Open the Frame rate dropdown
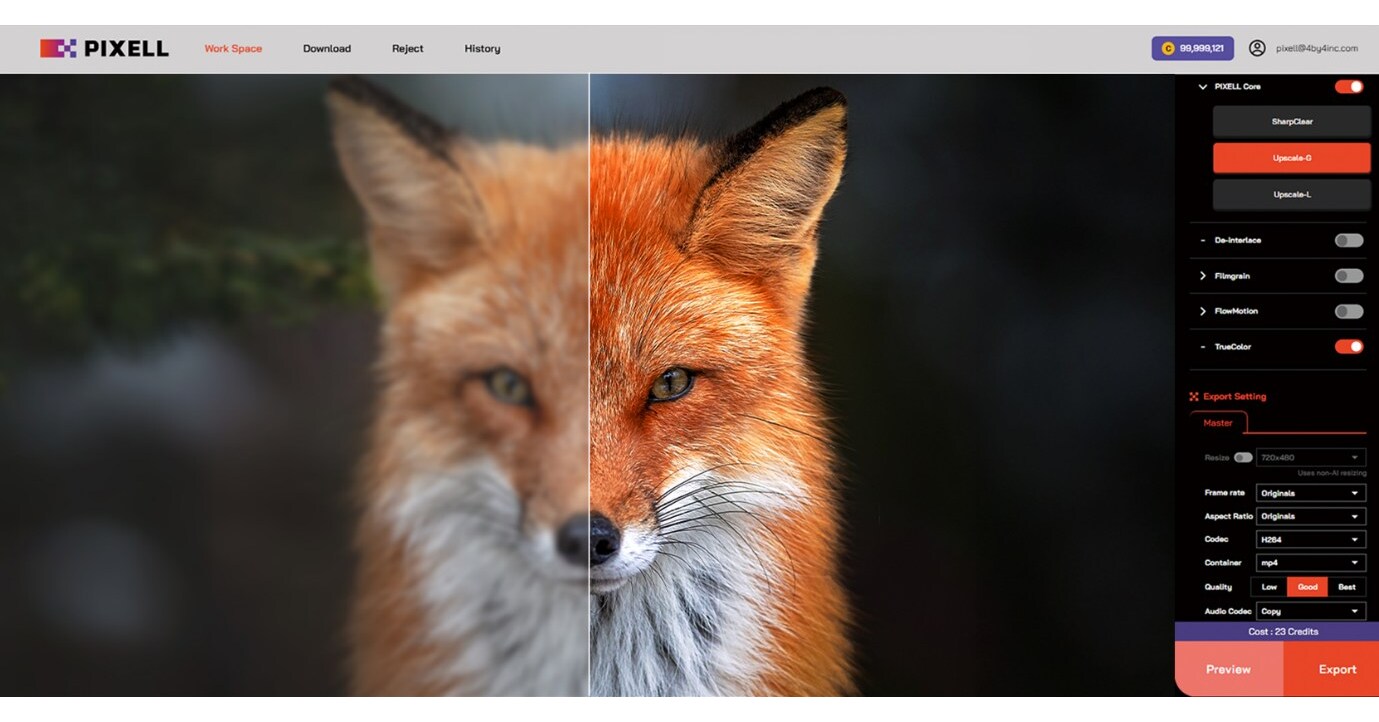The image size is (1379, 722). pos(1310,493)
